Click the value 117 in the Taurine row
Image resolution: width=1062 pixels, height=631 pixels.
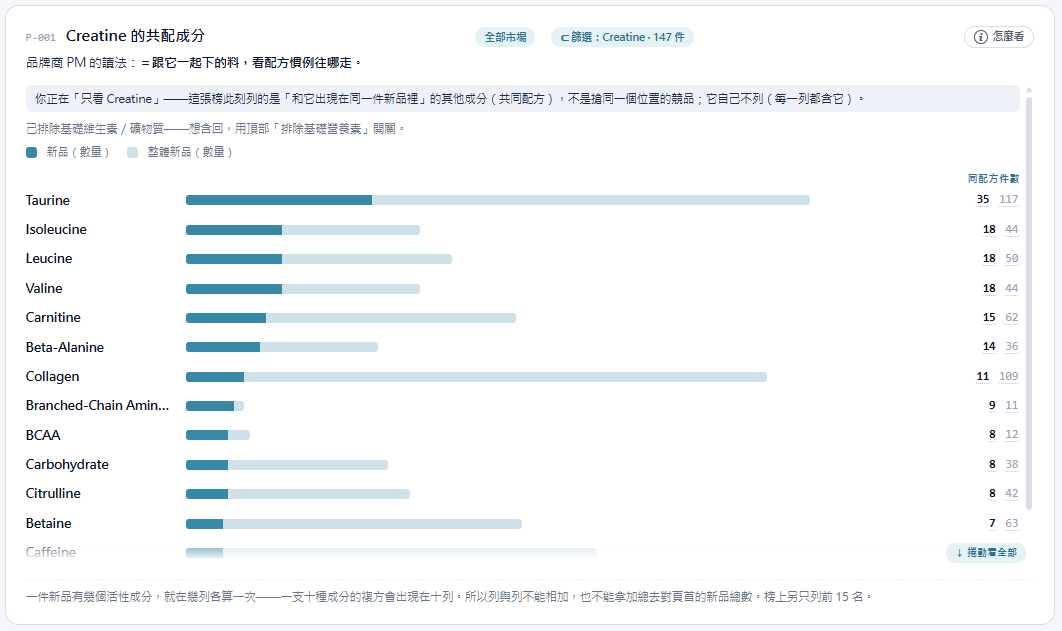1008,200
